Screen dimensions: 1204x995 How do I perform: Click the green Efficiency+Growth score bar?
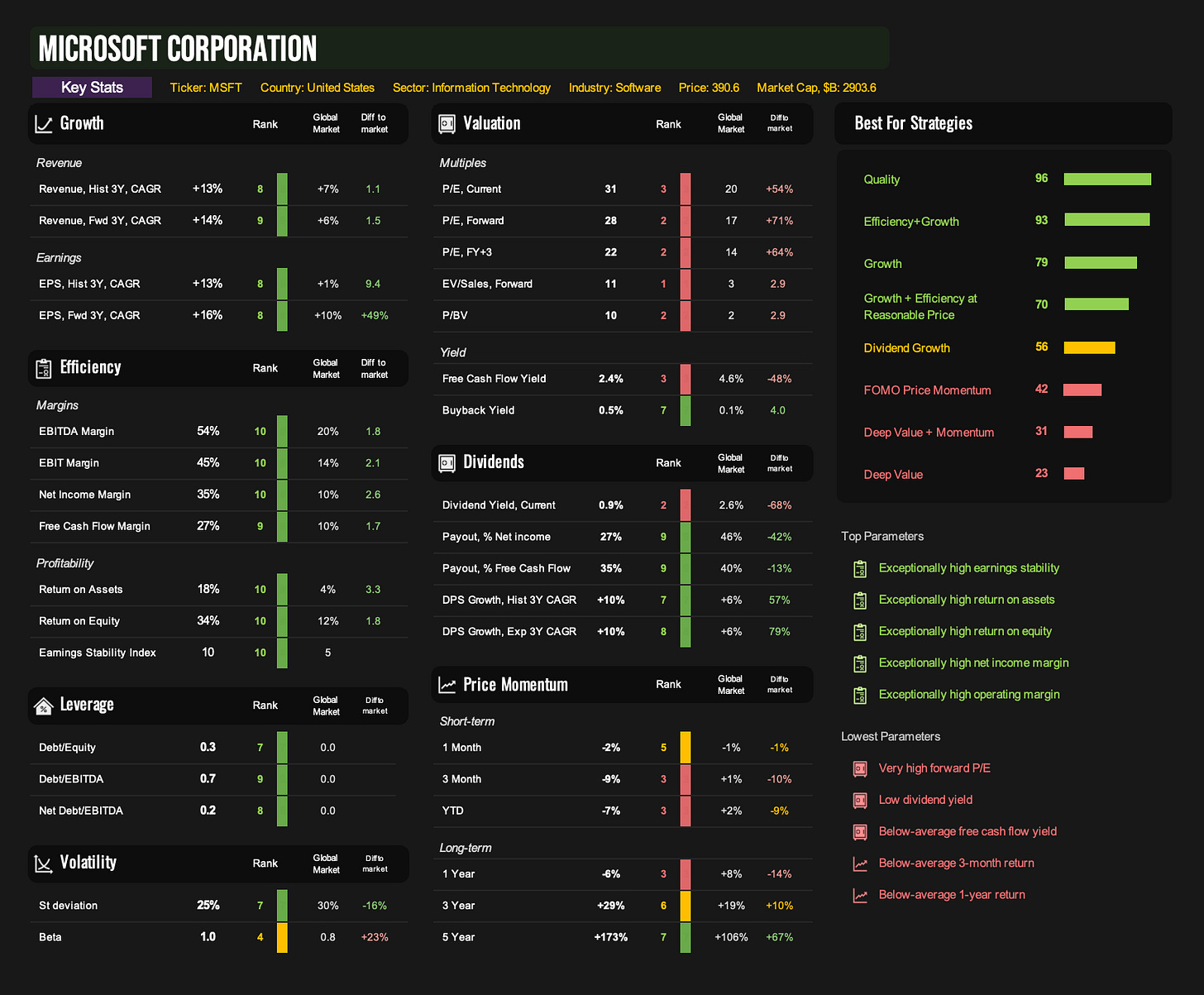1107,219
